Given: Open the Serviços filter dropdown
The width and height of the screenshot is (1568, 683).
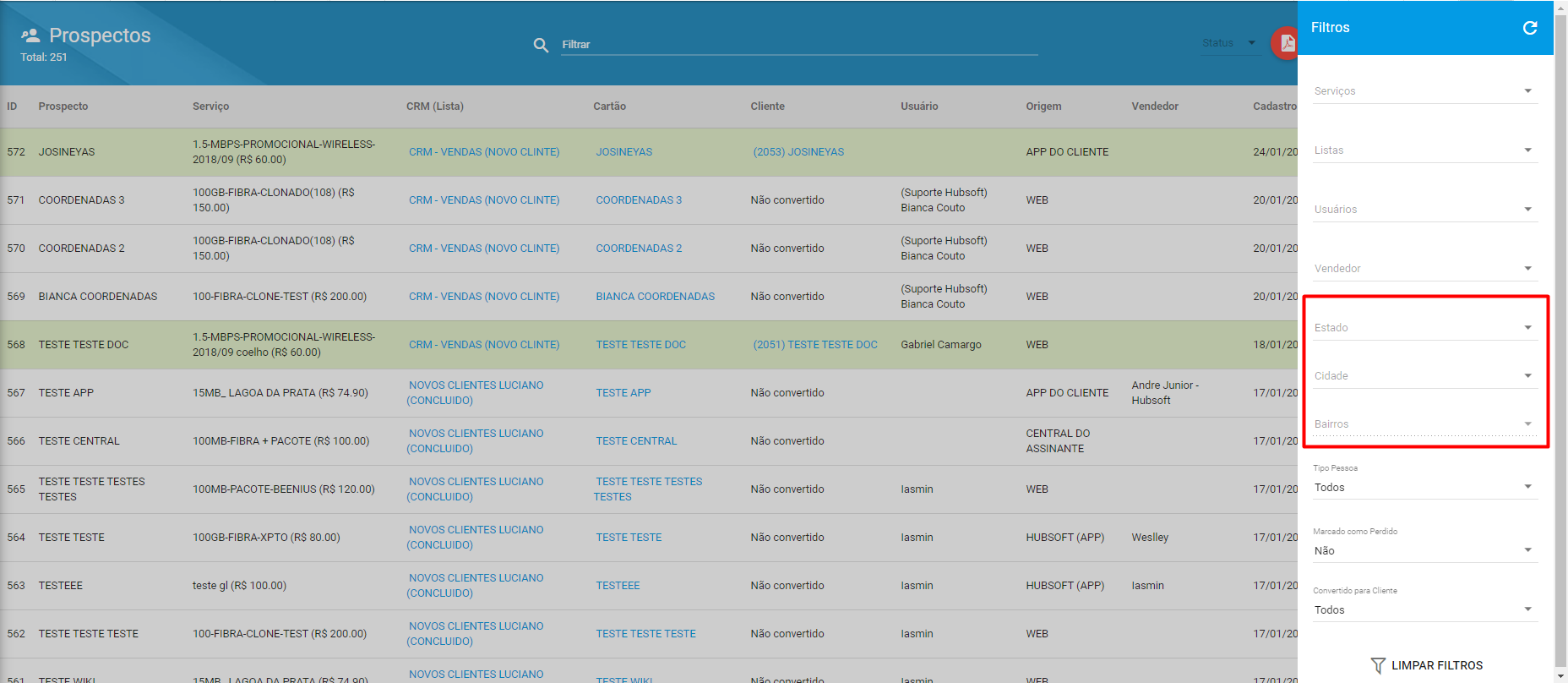Looking at the screenshot, I should 1425,90.
